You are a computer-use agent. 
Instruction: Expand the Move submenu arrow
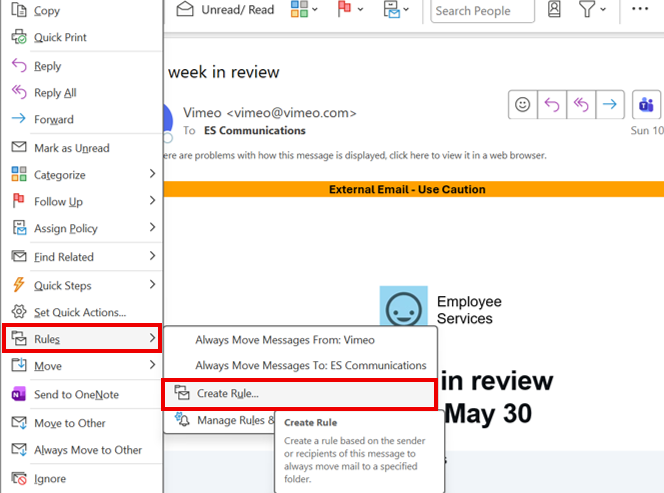tap(152, 365)
